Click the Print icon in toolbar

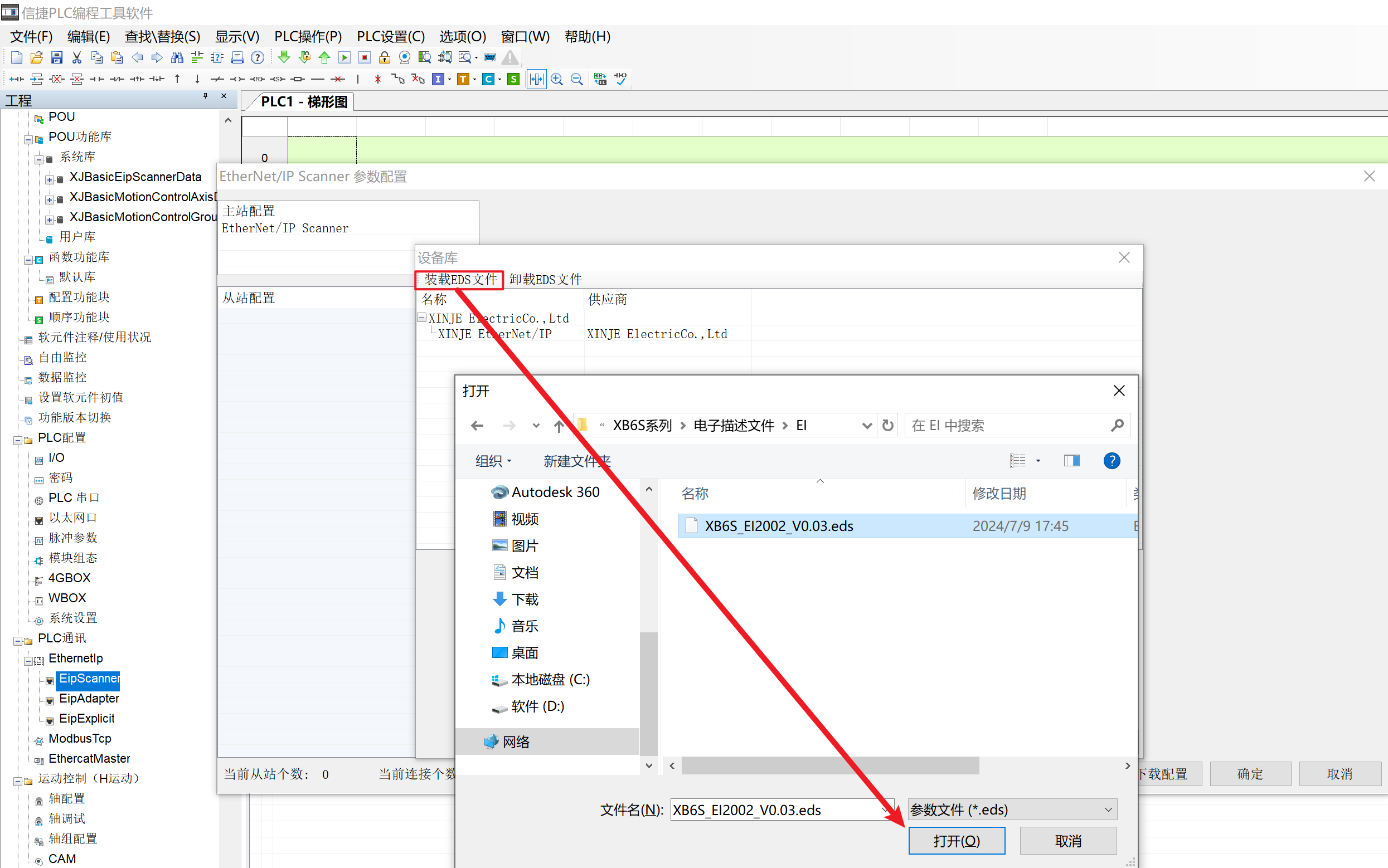pos(237,57)
